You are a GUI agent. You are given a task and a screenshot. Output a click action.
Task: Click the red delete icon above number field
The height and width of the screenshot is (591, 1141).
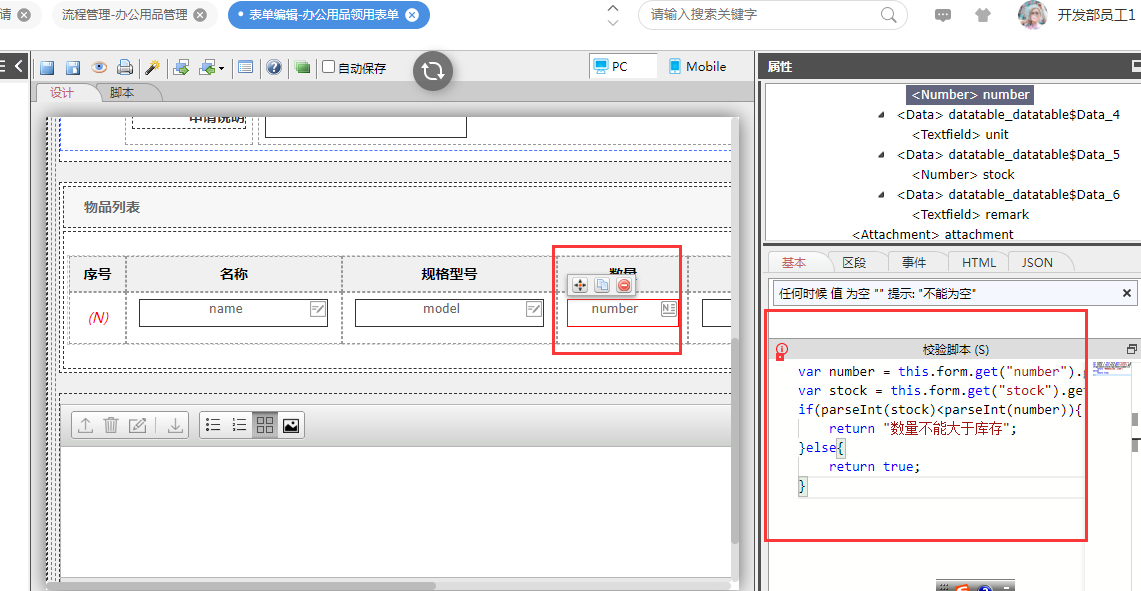(624, 285)
